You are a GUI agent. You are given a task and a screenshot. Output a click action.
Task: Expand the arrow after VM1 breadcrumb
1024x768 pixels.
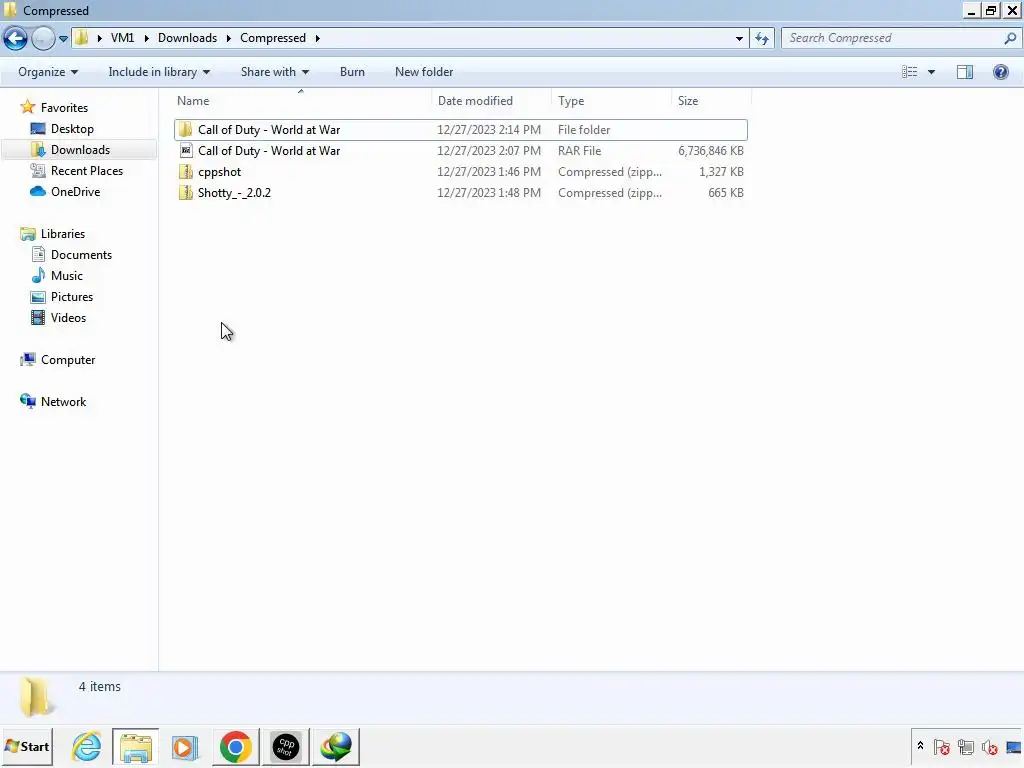pyautogui.click(x=146, y=38)
